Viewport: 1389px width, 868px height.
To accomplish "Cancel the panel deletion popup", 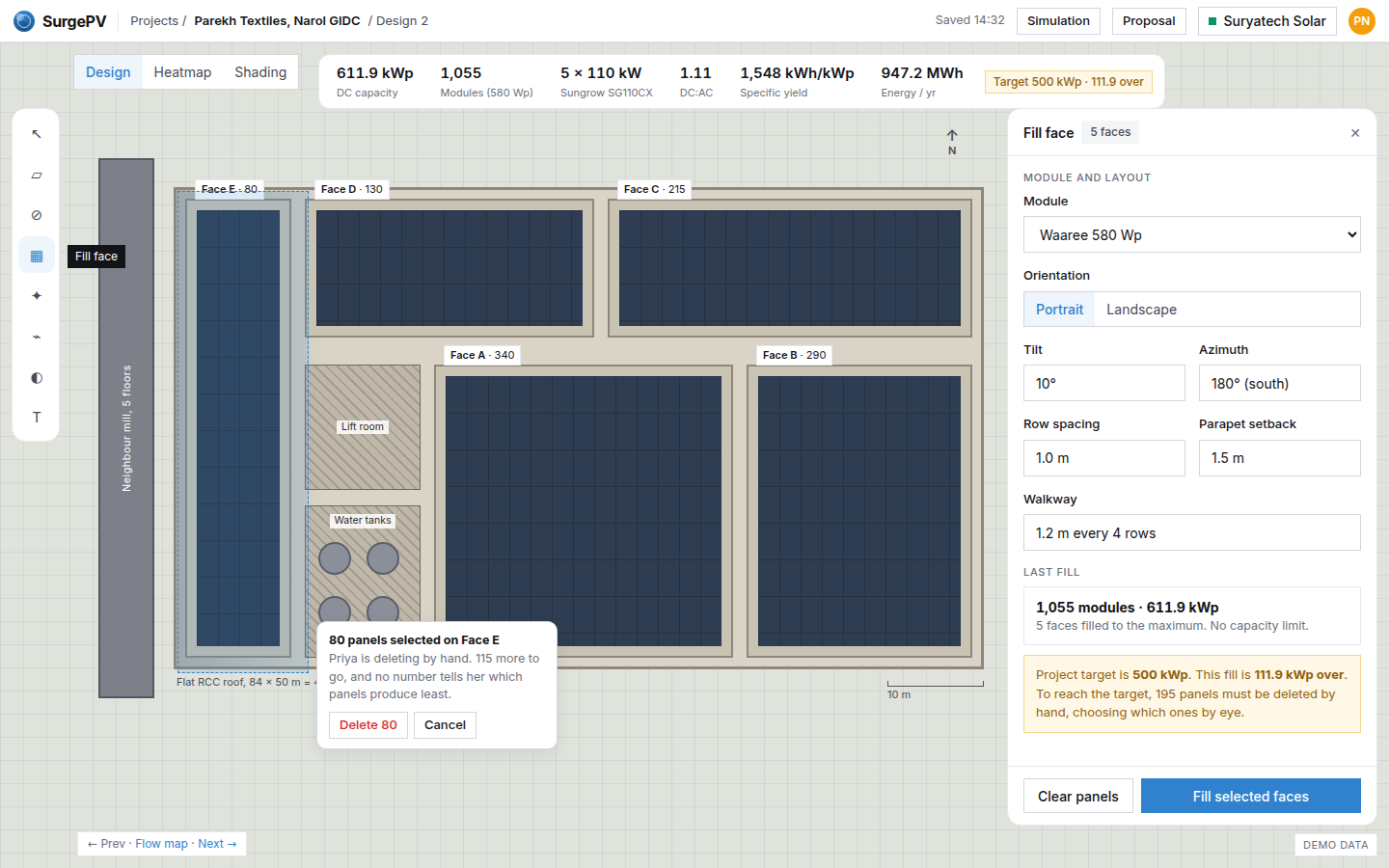I will pos(445,725).
